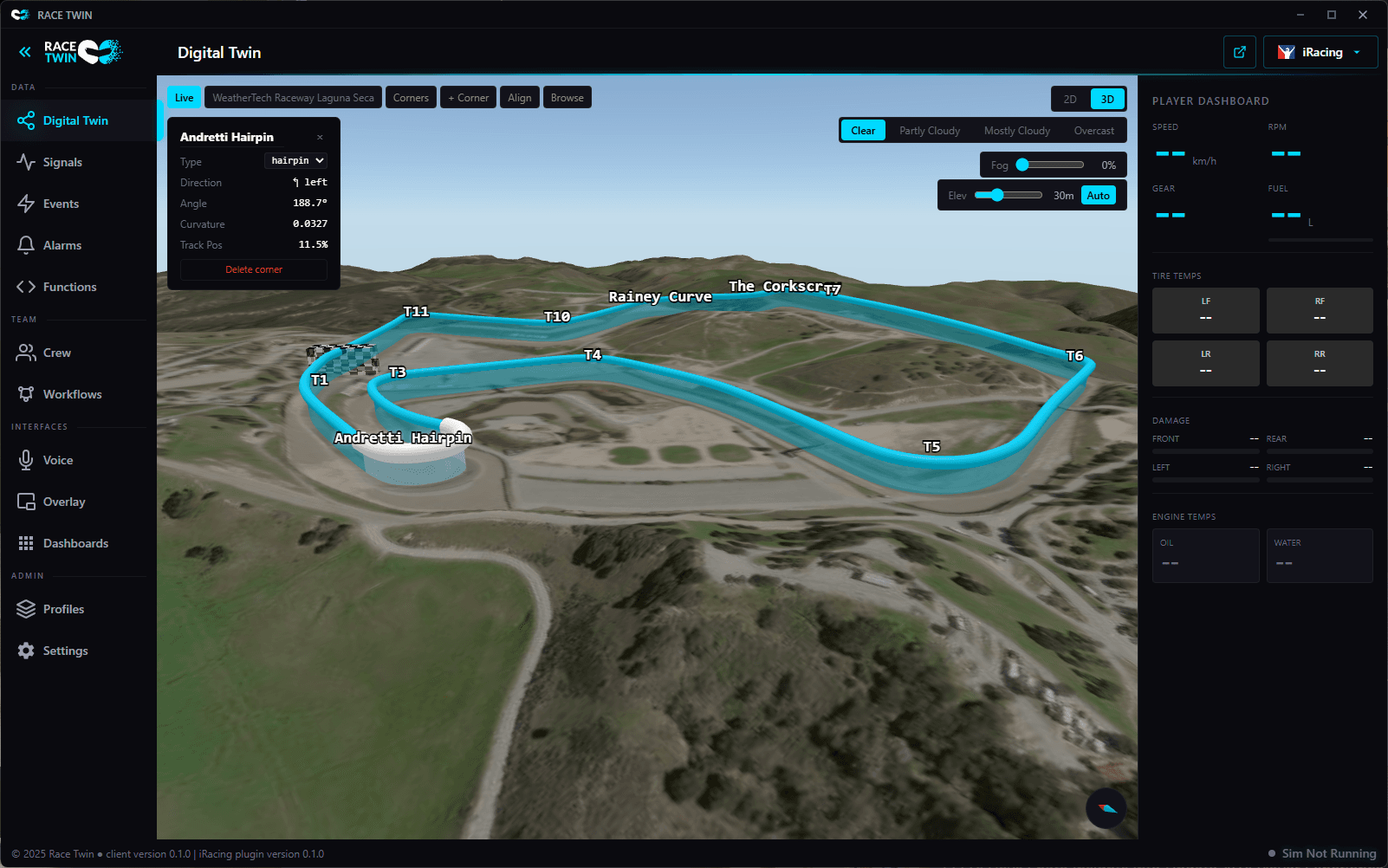Select the T4 corner marker

point(593,355)
